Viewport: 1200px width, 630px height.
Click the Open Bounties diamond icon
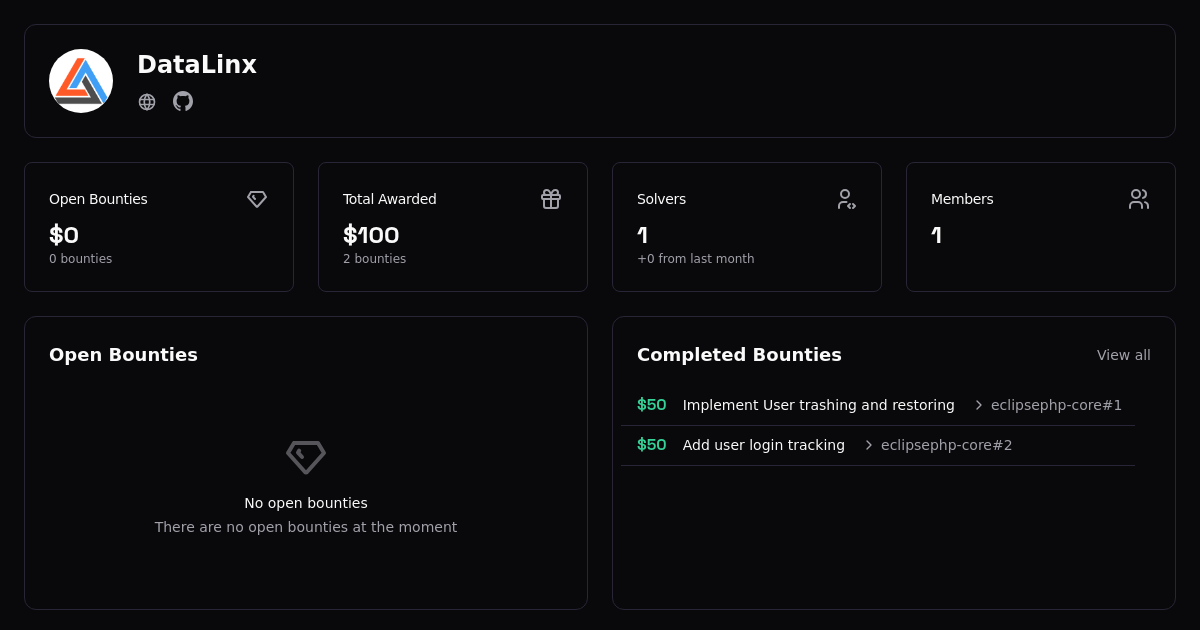tap(257, 199)
